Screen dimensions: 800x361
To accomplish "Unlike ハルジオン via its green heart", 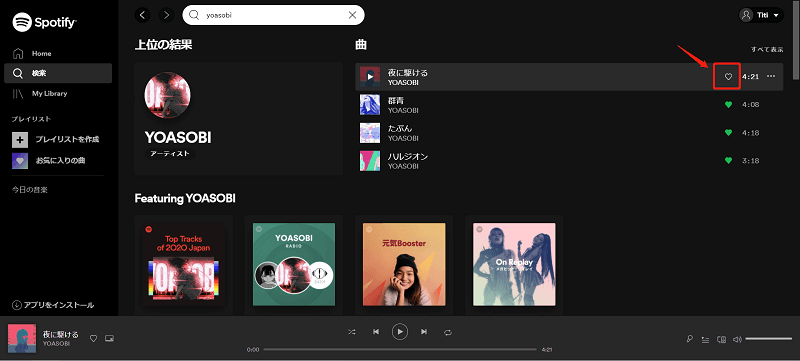I will [x=729, y=161].
